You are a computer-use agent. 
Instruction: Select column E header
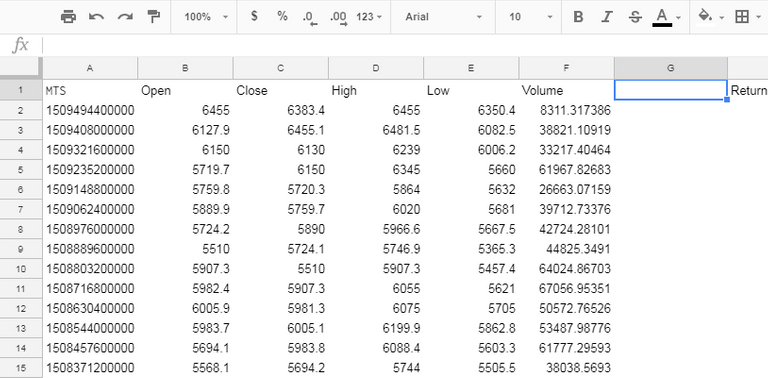(x=471, y=68)
